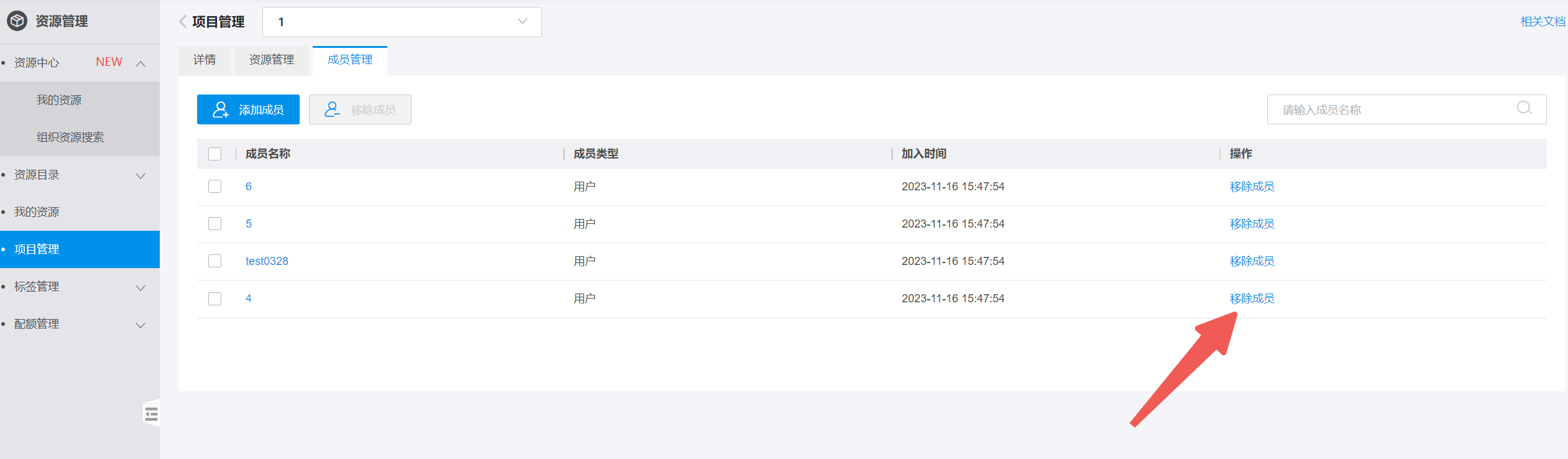This screenshot has height=459, width=1568.
Task: Switch to the 详情 tab
Action: click(x=205, y=60)
